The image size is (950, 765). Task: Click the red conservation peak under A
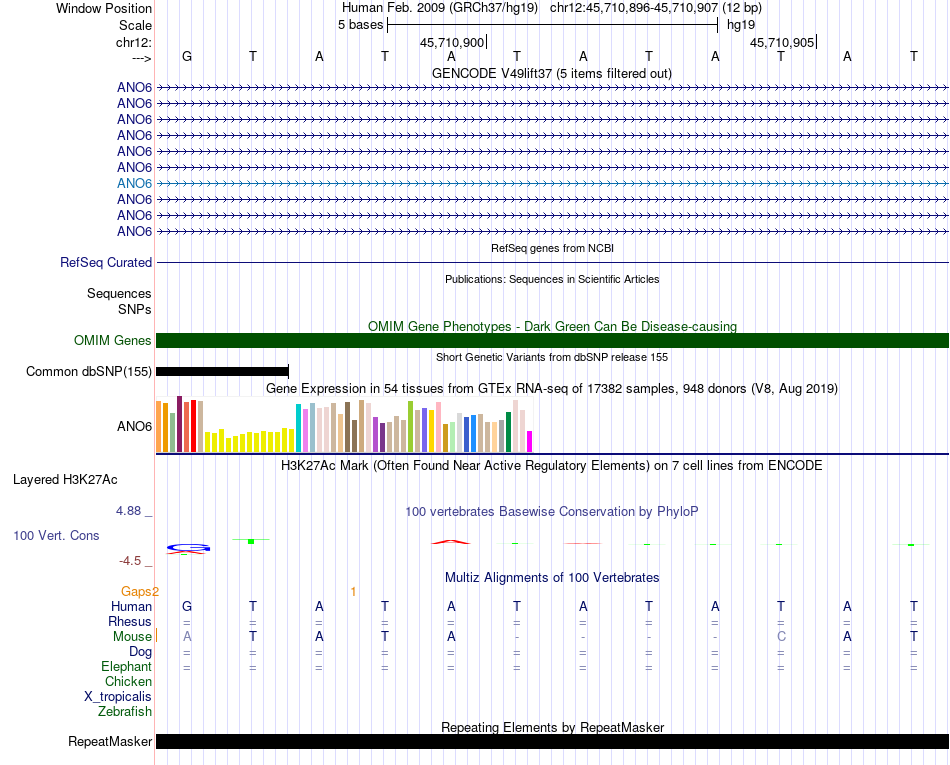point(451,542)
